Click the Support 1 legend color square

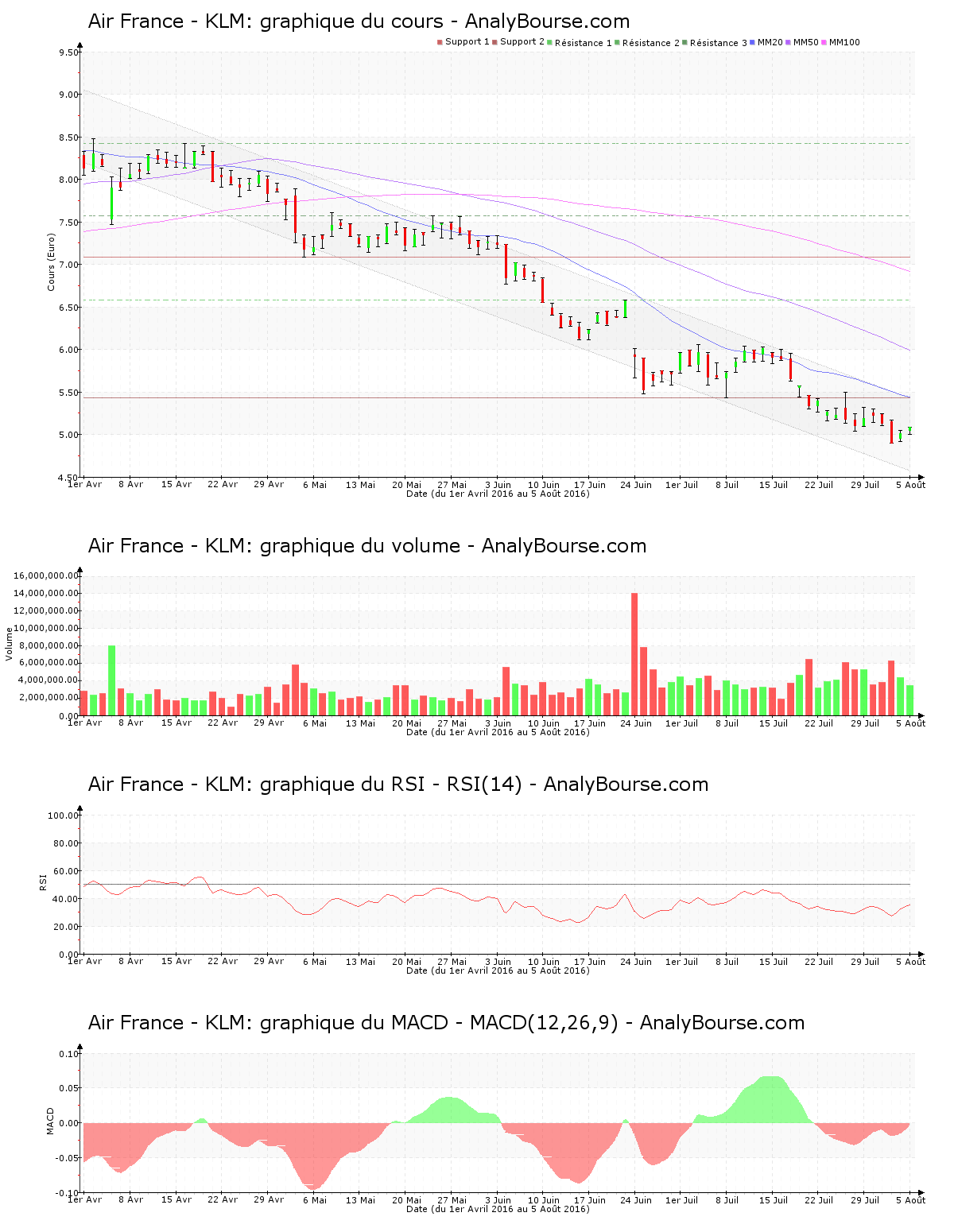click(x=440, y=42)
